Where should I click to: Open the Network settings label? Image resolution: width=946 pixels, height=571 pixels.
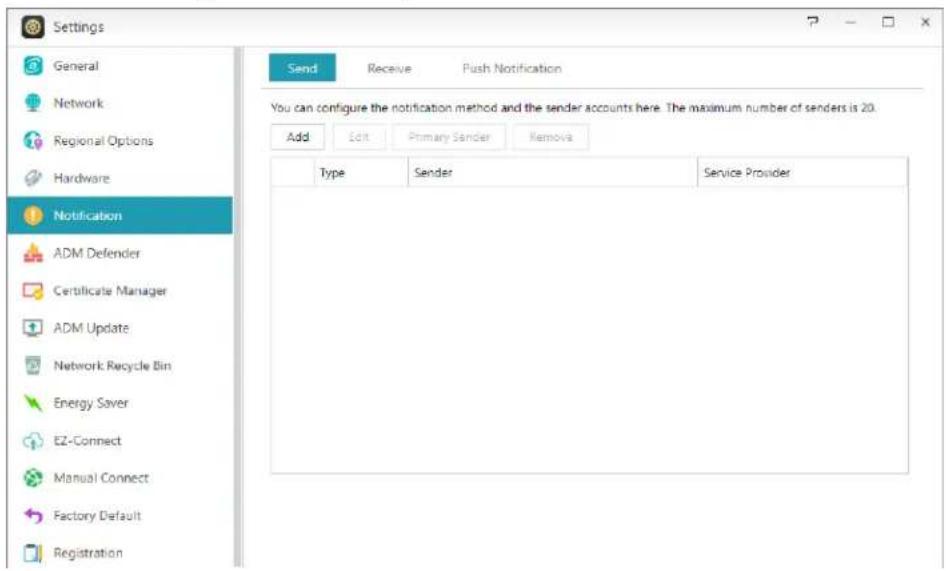[x=78, y=103]
